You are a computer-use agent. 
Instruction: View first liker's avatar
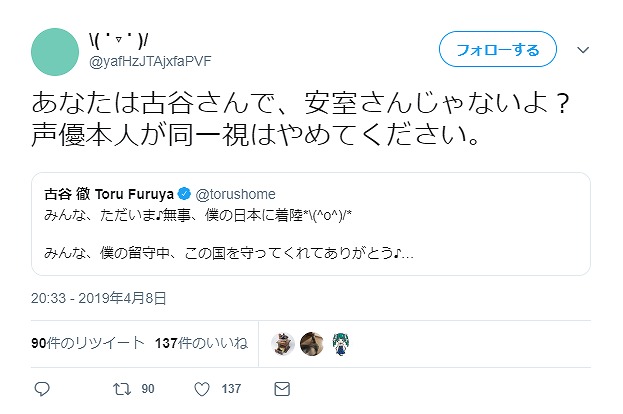click(283, 345)
